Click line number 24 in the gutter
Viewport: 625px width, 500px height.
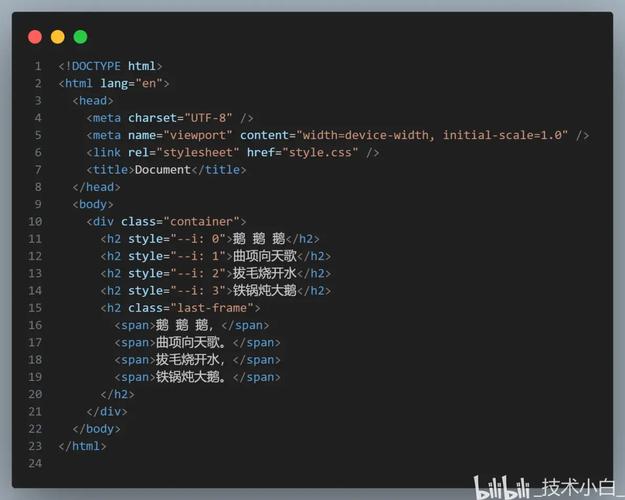point(35,463)
